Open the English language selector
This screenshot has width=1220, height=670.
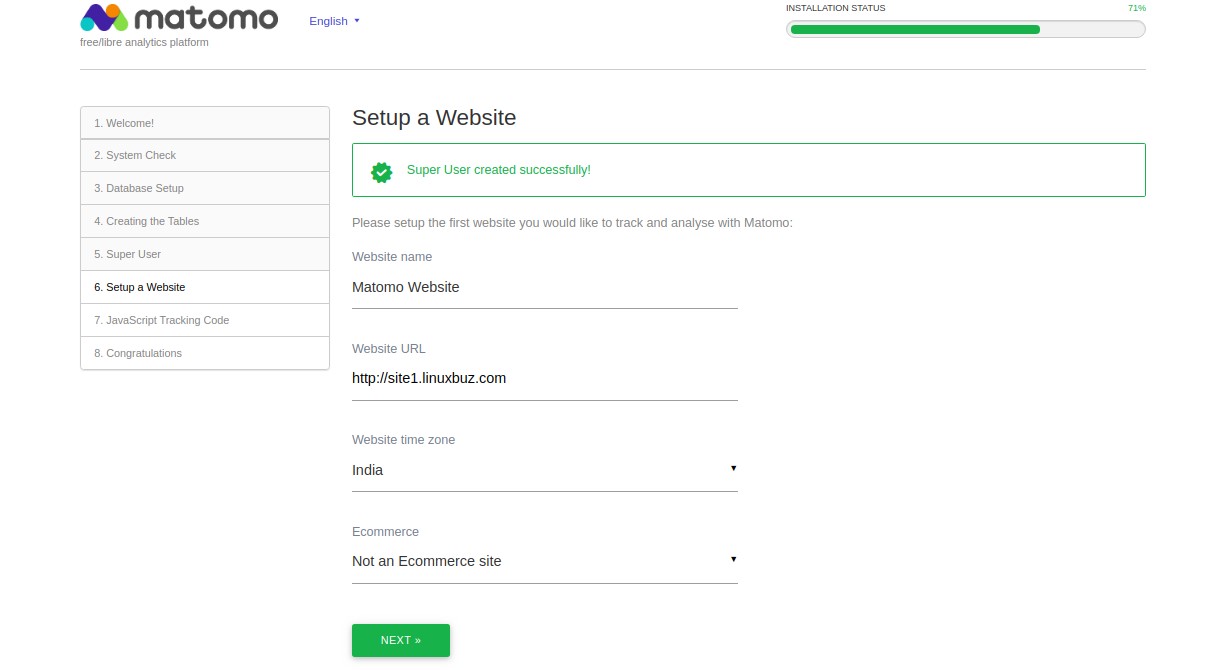[x=334, y=21]
